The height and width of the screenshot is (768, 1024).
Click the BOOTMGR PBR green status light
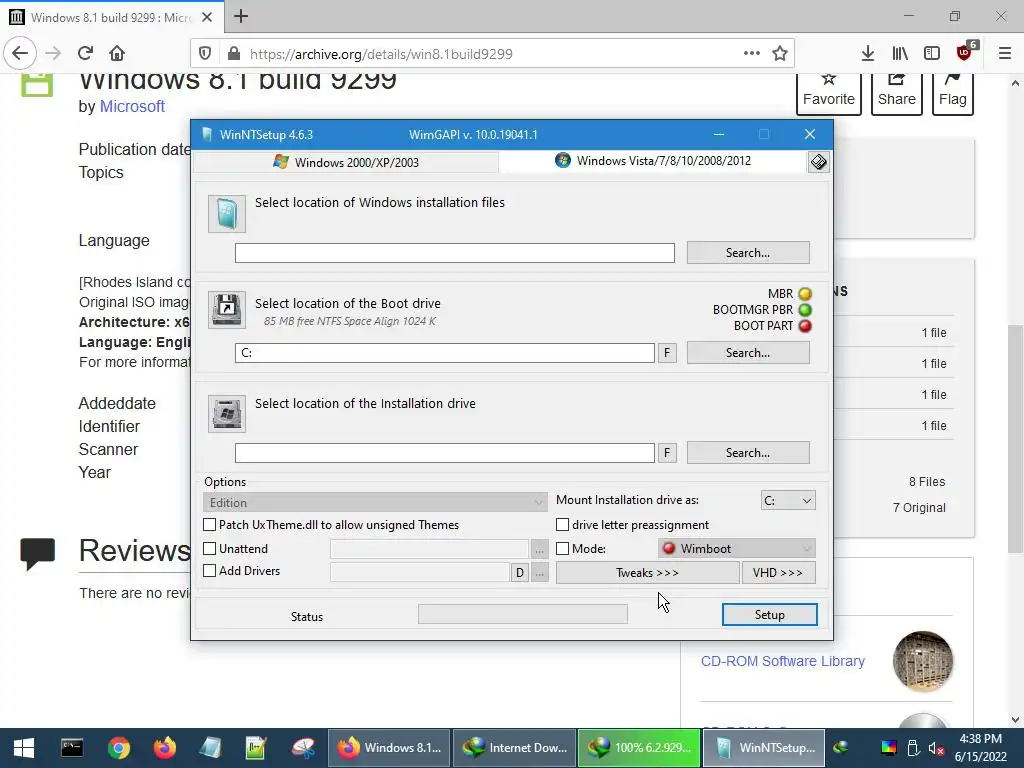pyautogui.click(x=805, y=310)
